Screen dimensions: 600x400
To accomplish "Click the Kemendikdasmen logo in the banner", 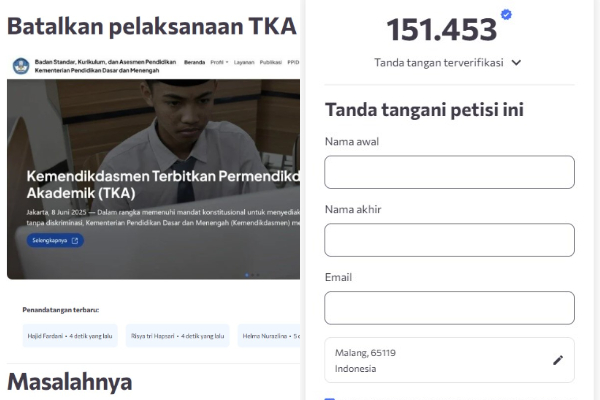I will [21, 66].
